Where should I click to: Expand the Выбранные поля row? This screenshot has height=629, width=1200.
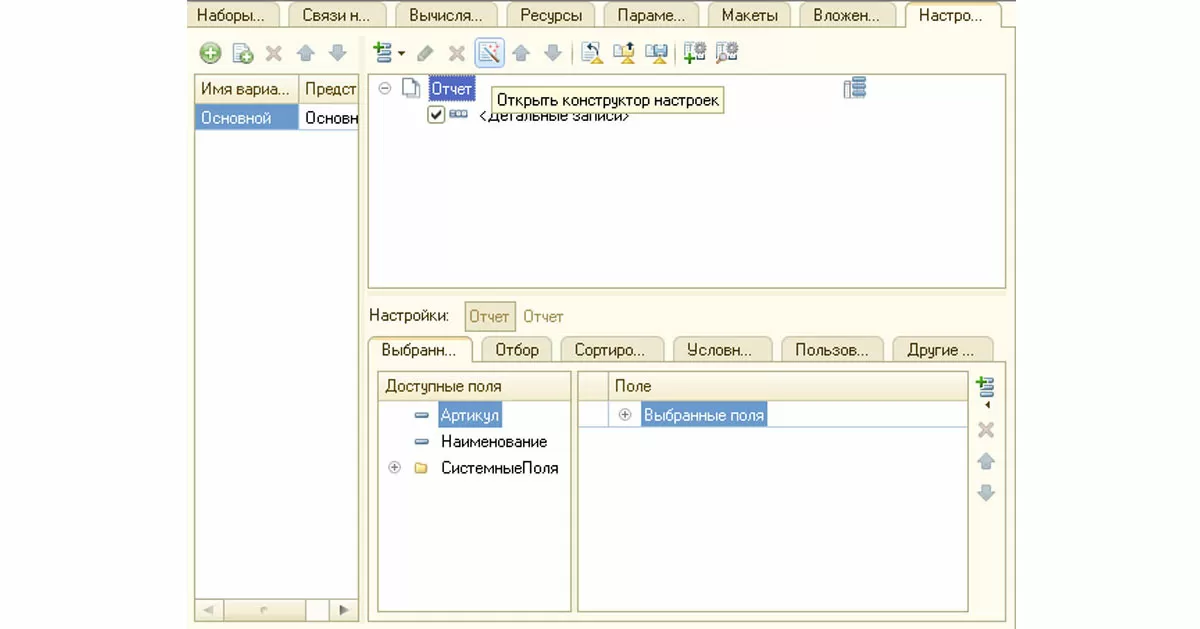pos(625,415)
